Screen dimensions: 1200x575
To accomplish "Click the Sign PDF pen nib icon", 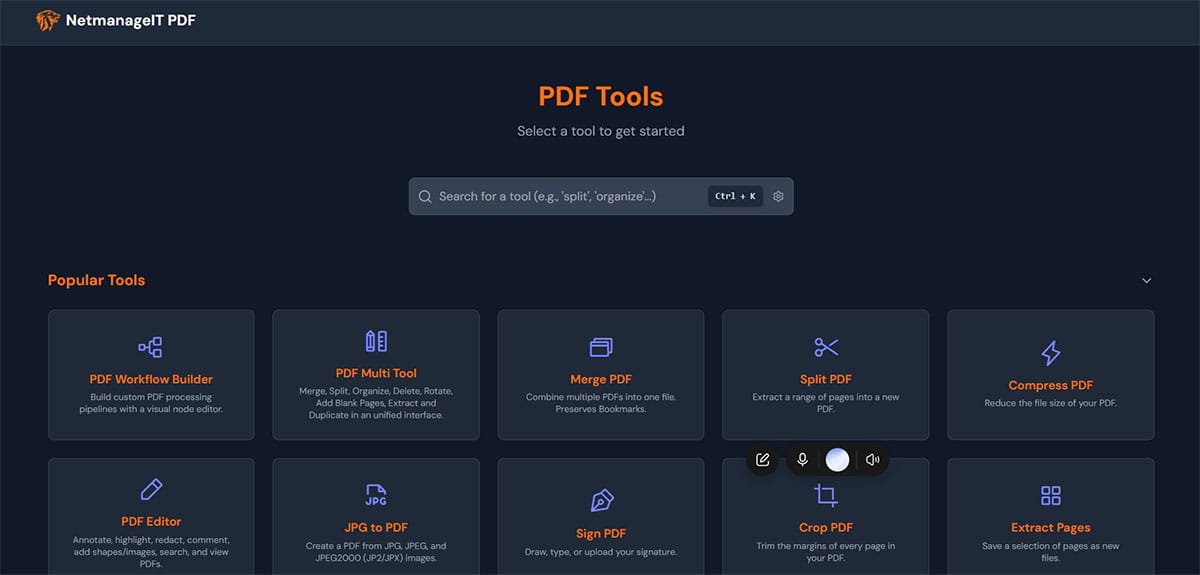I will pyautogui.click(x=601, y=501).
